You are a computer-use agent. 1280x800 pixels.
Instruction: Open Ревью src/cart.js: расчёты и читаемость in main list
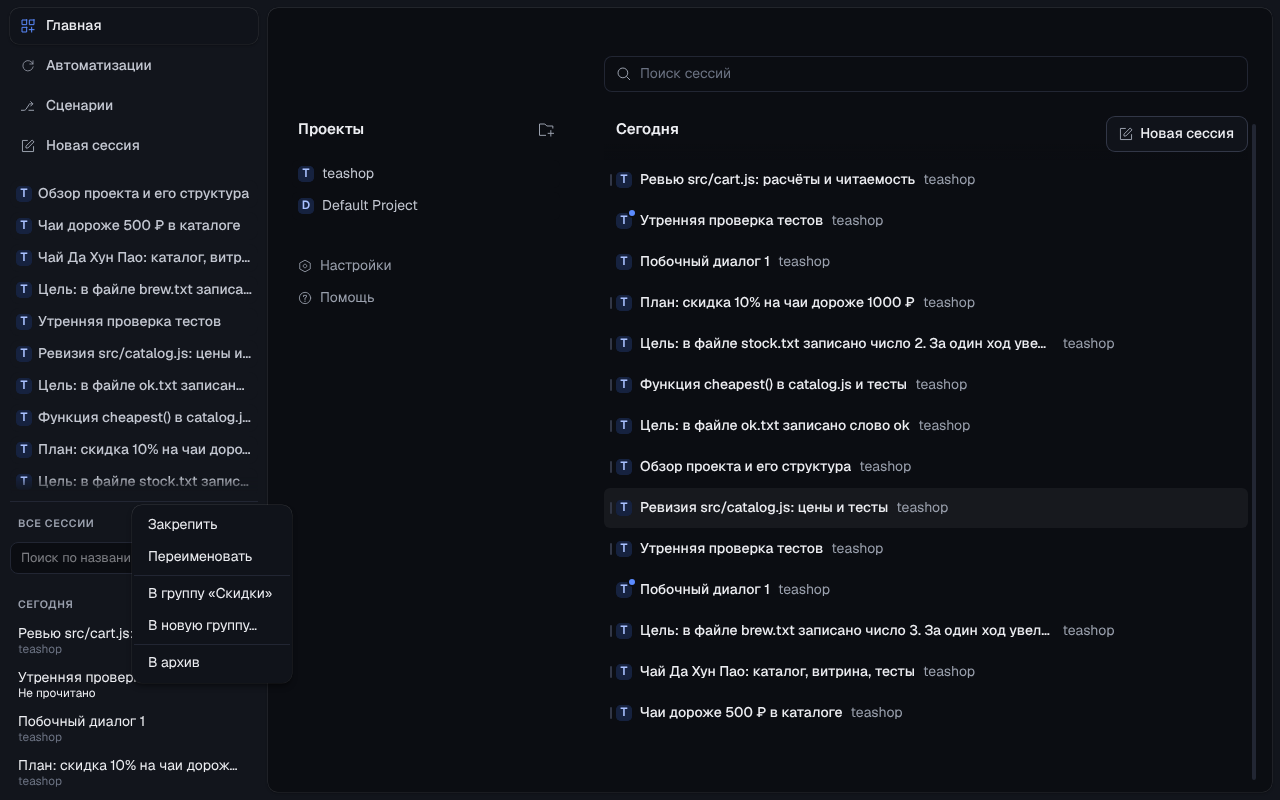(926, 180)
